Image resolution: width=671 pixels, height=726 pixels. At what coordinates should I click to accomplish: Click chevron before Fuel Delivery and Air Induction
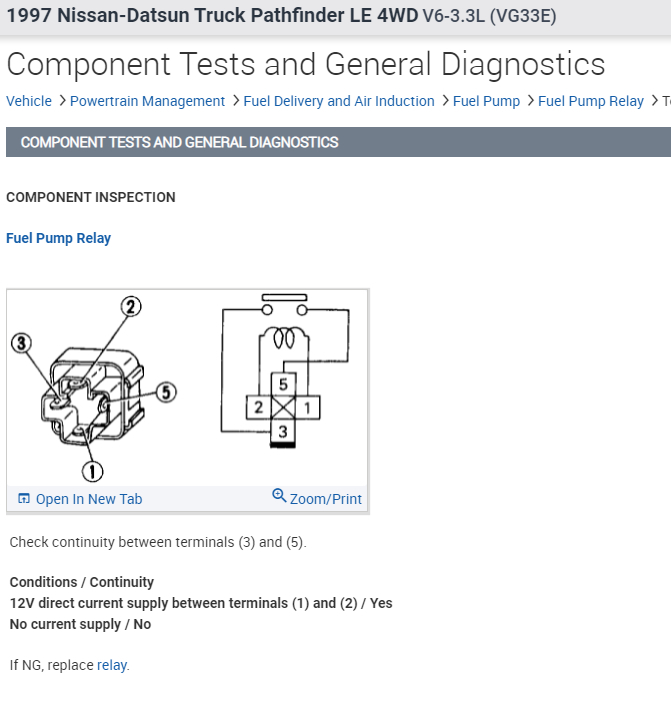pos(235,100)
